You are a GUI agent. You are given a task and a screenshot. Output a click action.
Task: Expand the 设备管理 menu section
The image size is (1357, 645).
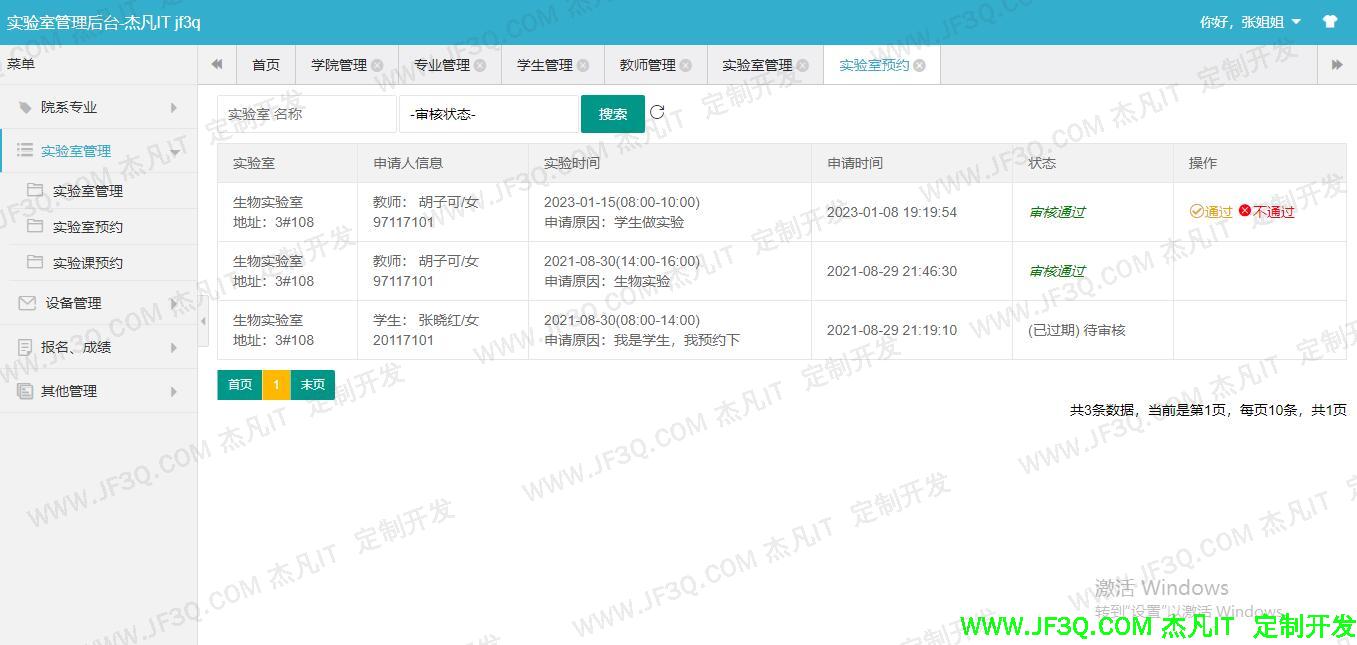coord(98,303)
